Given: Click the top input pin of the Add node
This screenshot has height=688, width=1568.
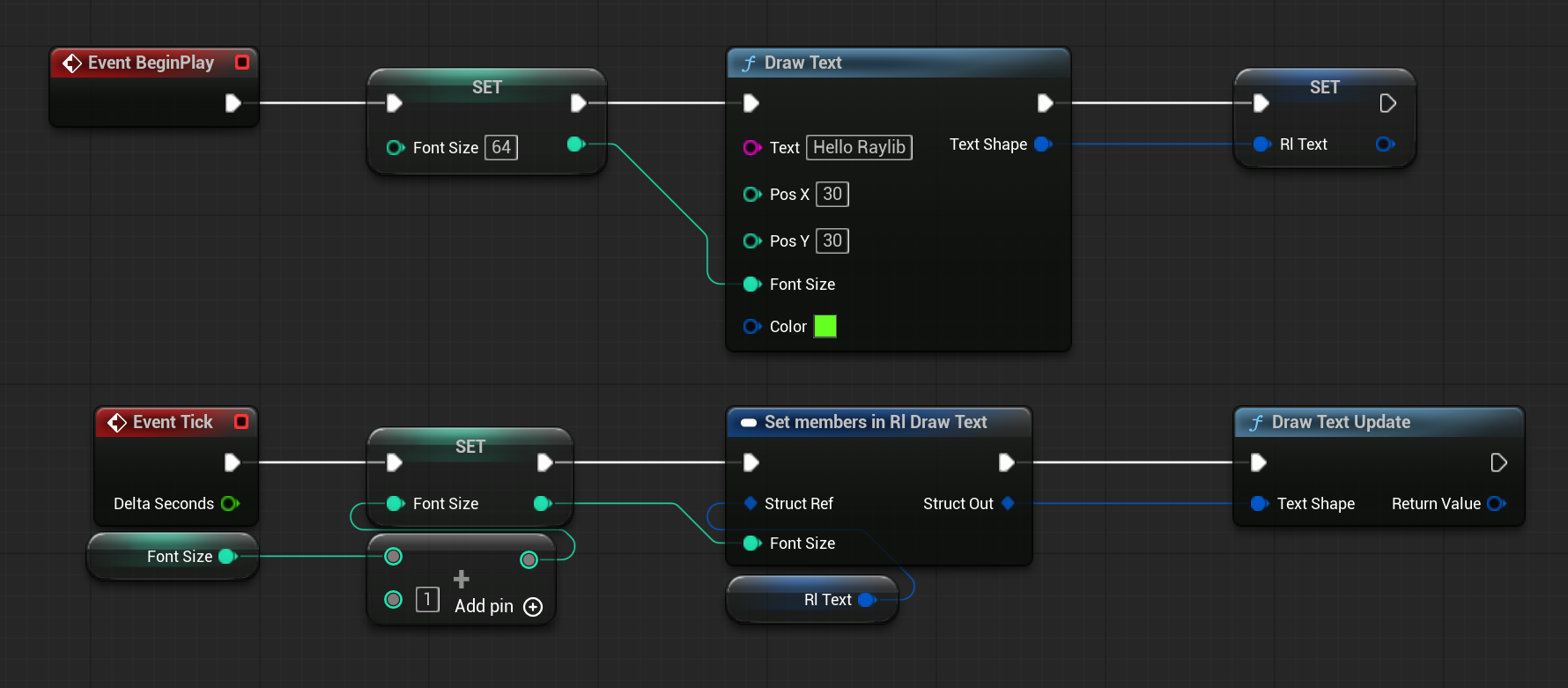Looking at the screenshot, I should 394,556.
